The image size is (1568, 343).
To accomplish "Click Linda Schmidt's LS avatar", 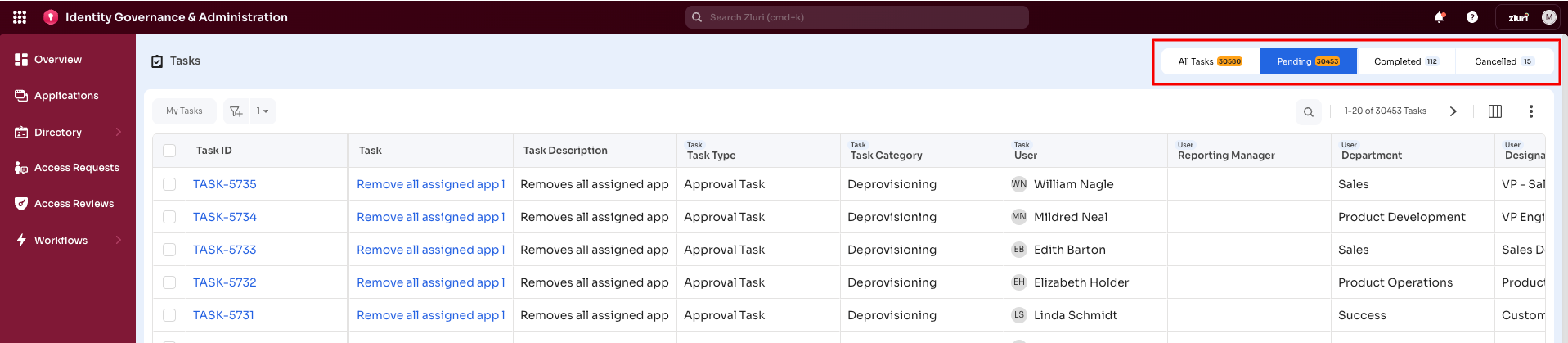I will (x=1019, y=315).
